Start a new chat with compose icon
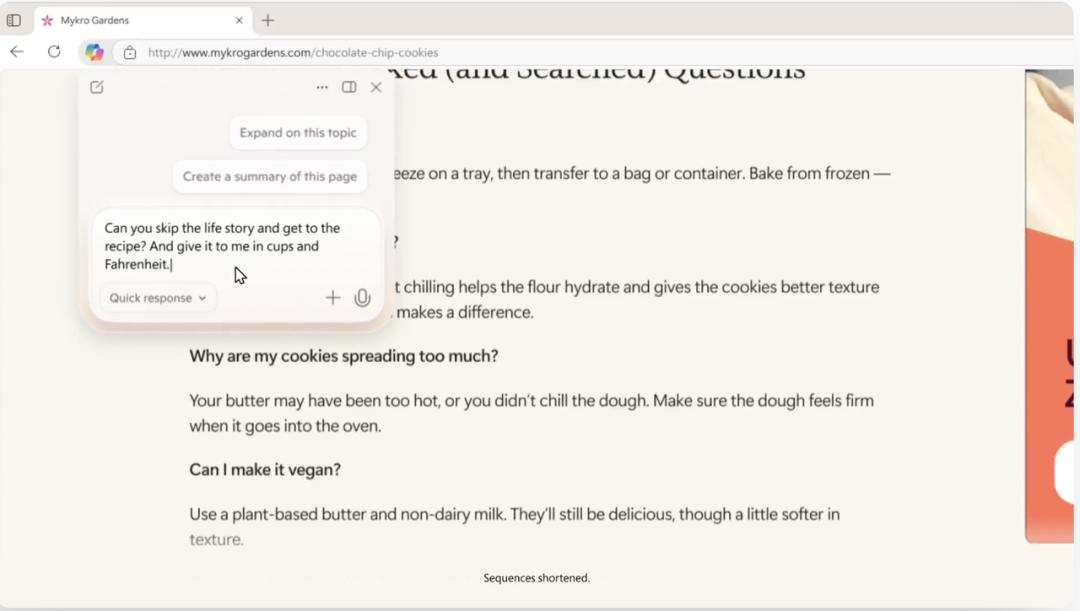 (97, 87)
